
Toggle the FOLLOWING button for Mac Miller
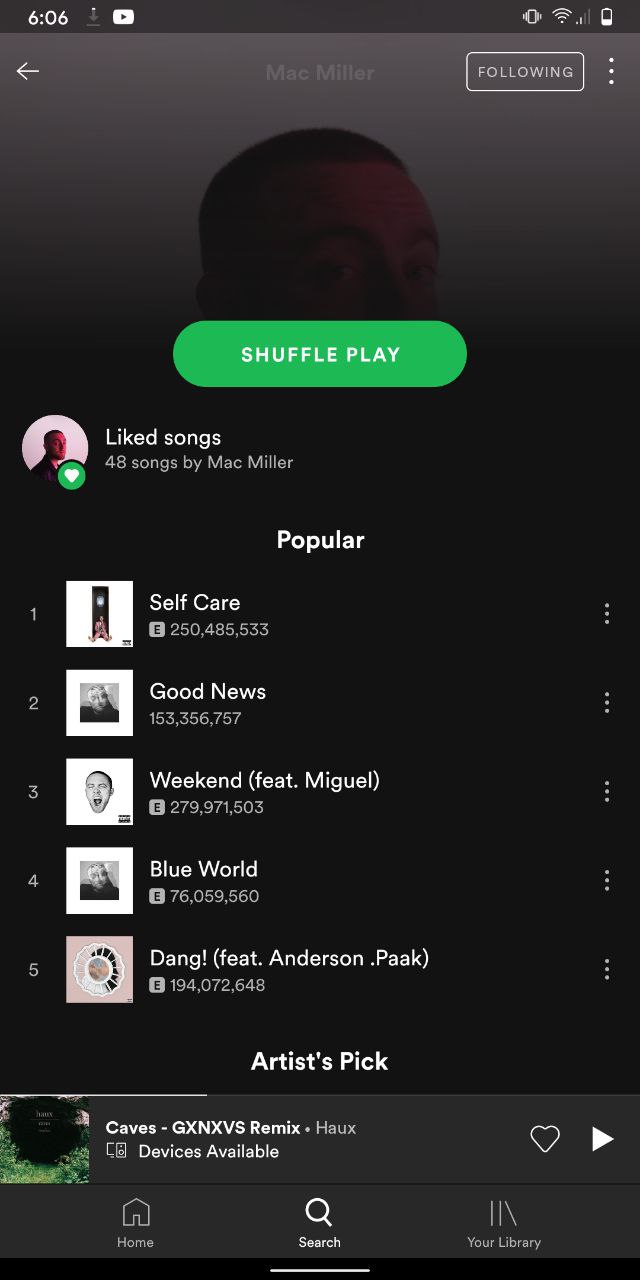click(x=525, y=72)
